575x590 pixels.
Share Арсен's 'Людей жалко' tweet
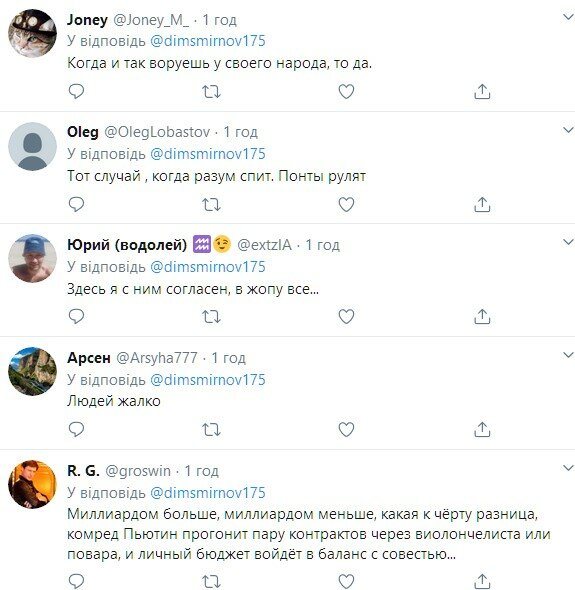[x=482, y=429]
